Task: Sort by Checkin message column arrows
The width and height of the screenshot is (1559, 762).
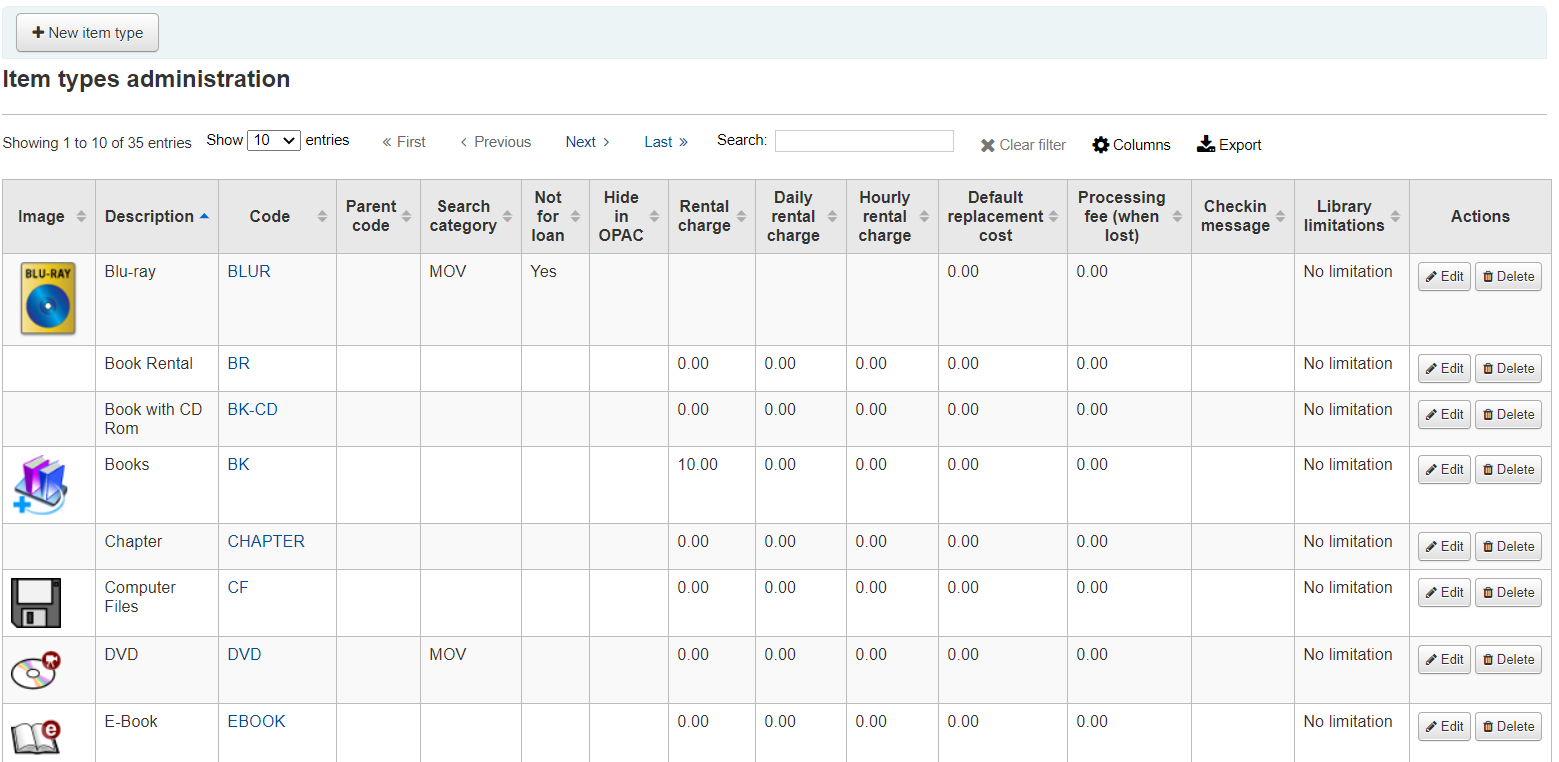Action: (x=1280, y=217)
